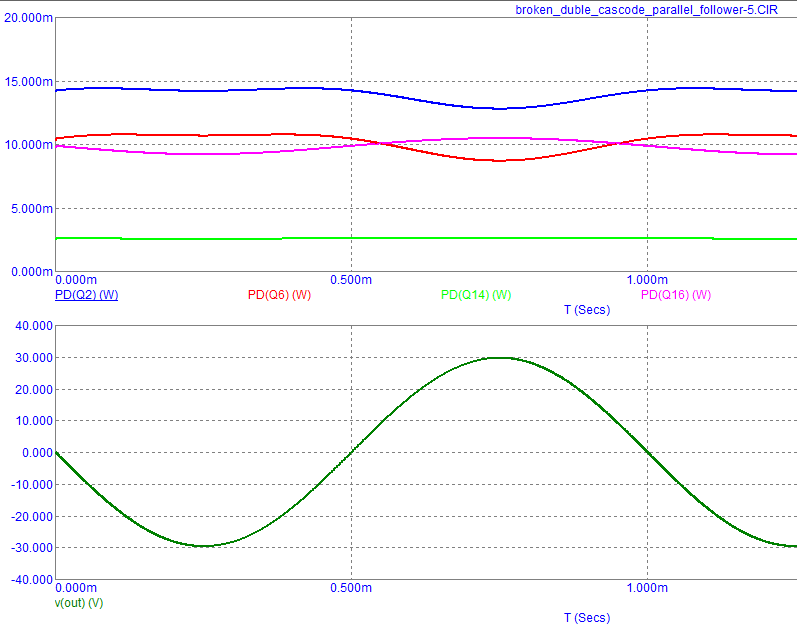The image size is (797, 629).
Task: Select the PD(Q6) (W) curve label
Action: (279, 295)
